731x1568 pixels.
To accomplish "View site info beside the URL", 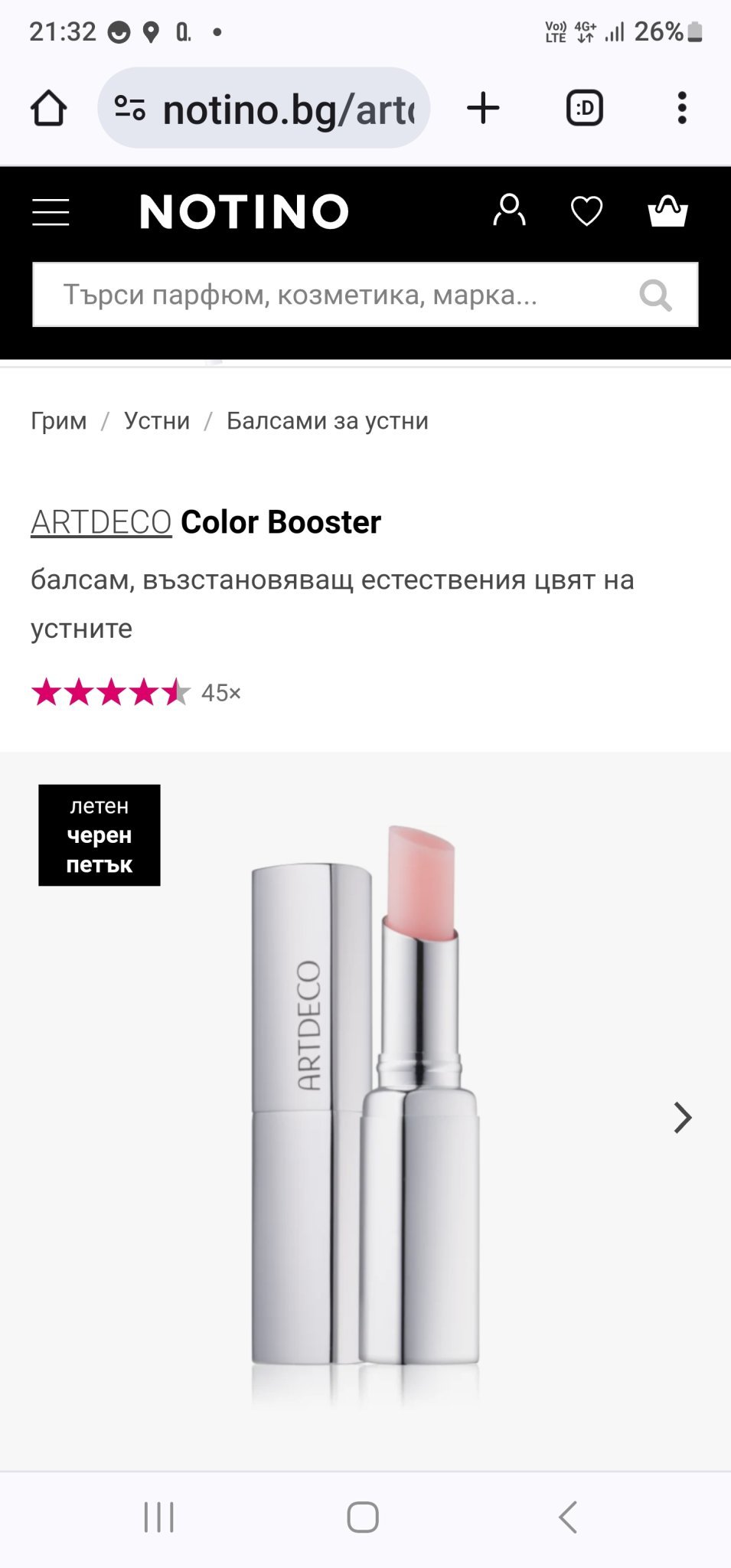I will [x=130, y=108].
